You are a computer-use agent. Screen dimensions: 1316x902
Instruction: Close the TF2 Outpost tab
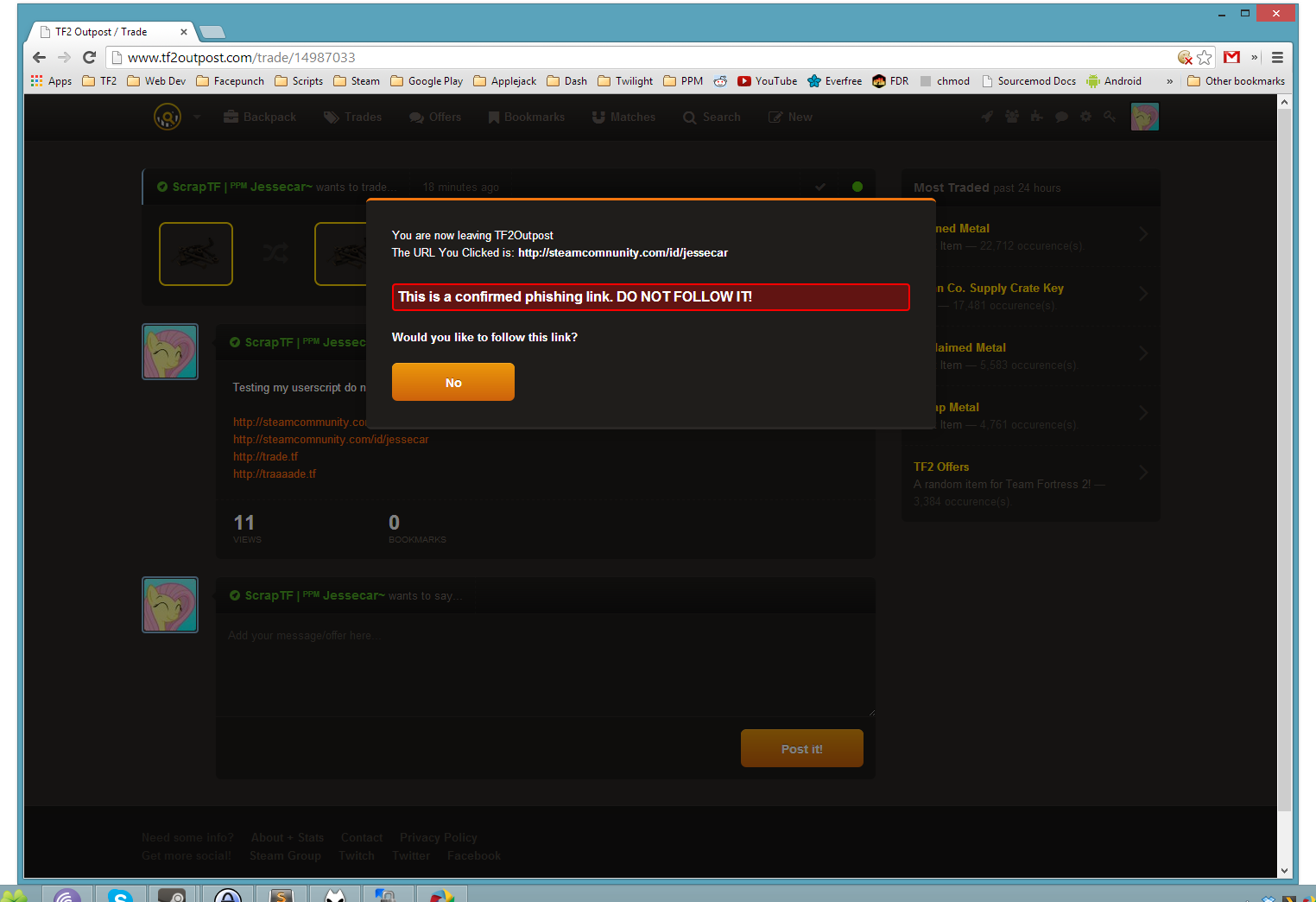tap(183, 32)
